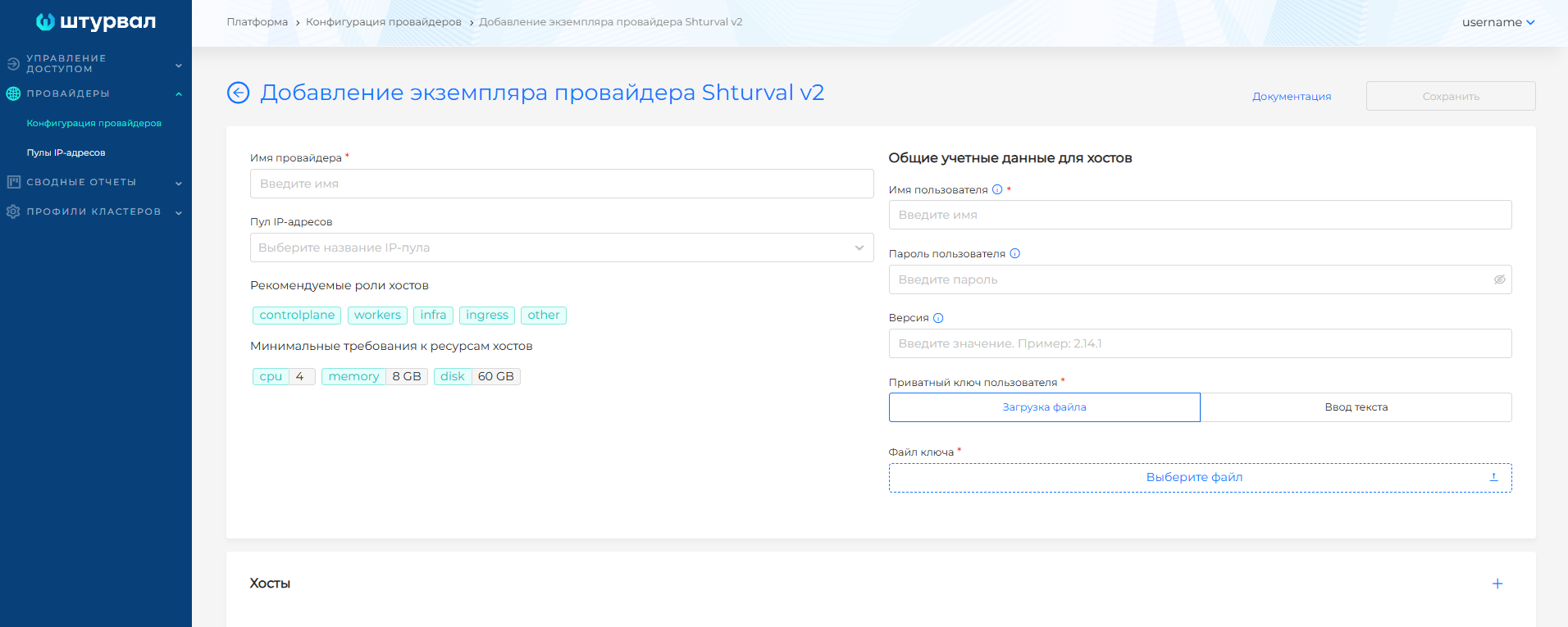Click the ingress role tag

[x=487, y=315]
